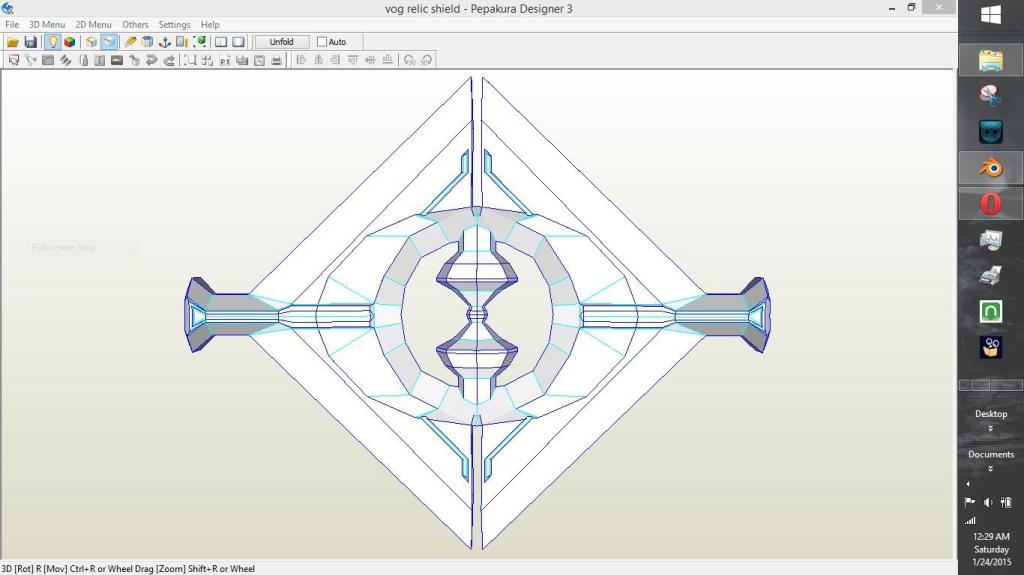The image size is (1024, 575).
Task: Rotate parts 90 degrees clockwise
Action: click(x=426, y=60)
